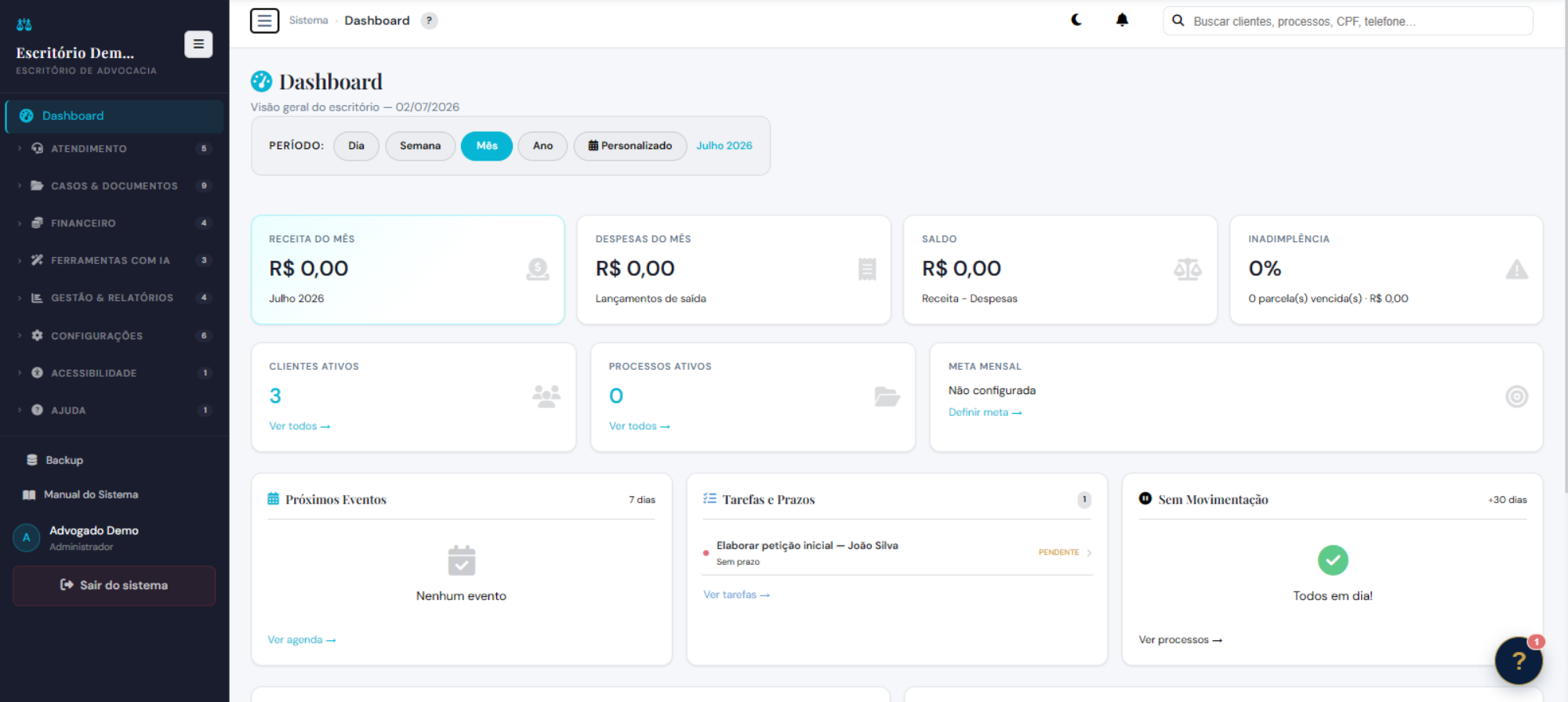The height and width of the screenshot is (702, 1568).
Task: Click the target icon in Meta Mensal
Action: click(1516, 396)
